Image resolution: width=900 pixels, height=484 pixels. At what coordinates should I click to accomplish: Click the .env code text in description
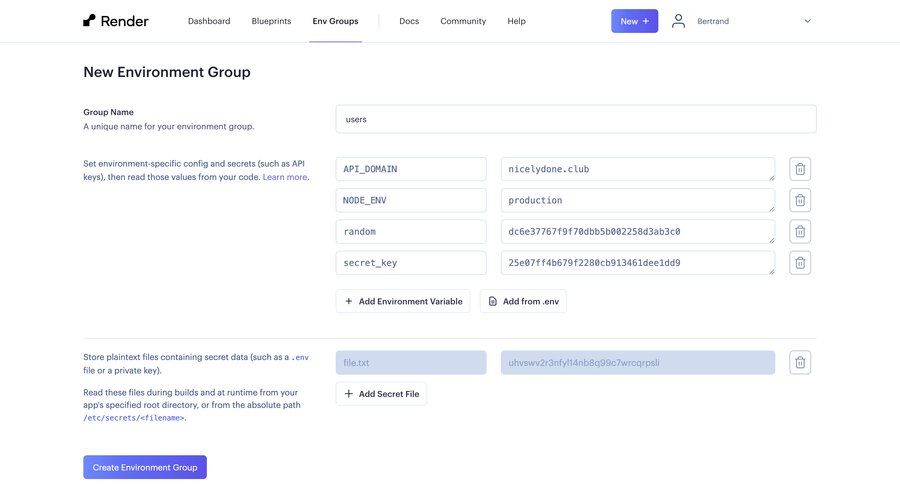coord(300,357)
